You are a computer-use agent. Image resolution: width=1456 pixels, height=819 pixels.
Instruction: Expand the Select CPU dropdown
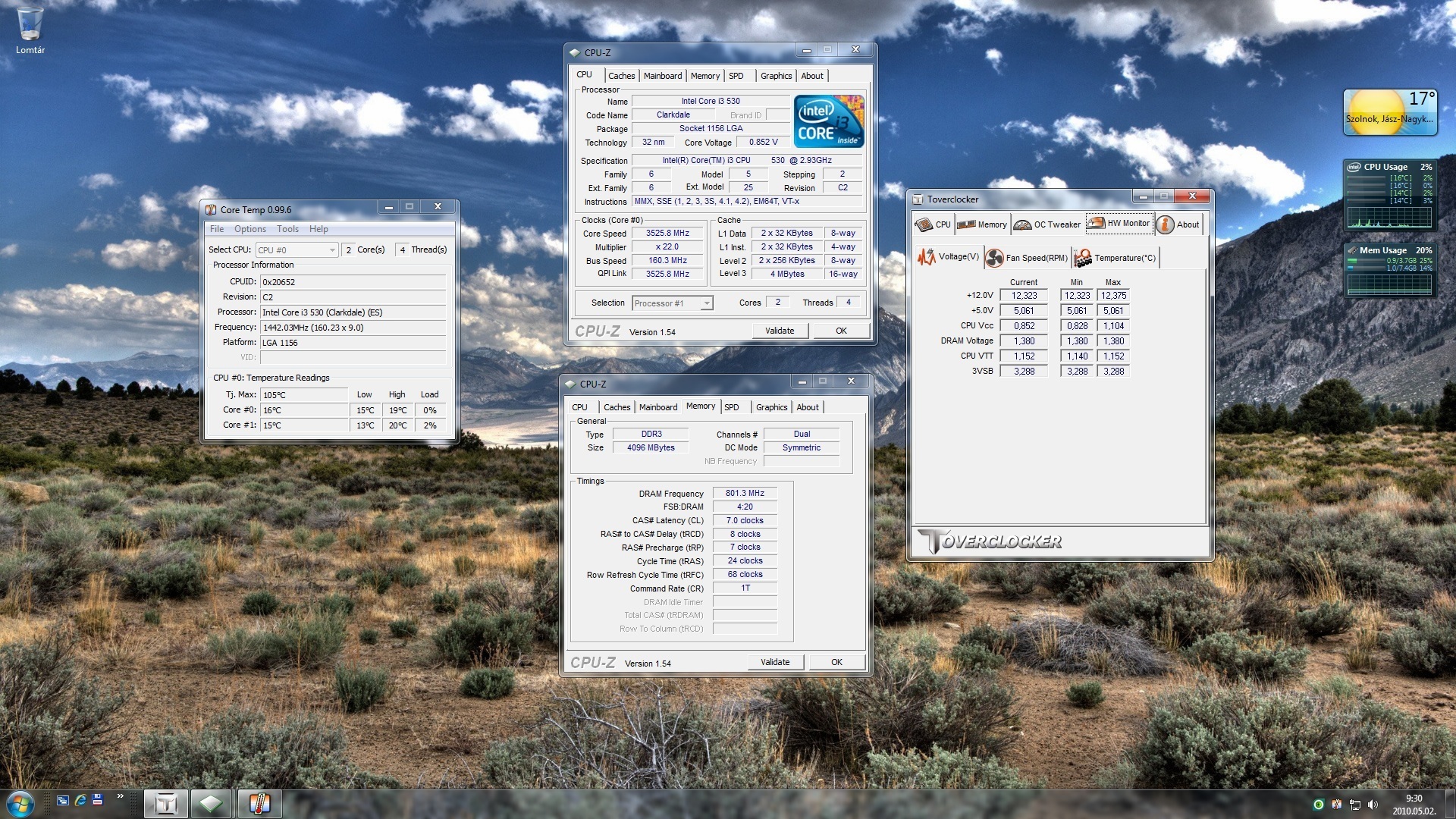(331, 250)
